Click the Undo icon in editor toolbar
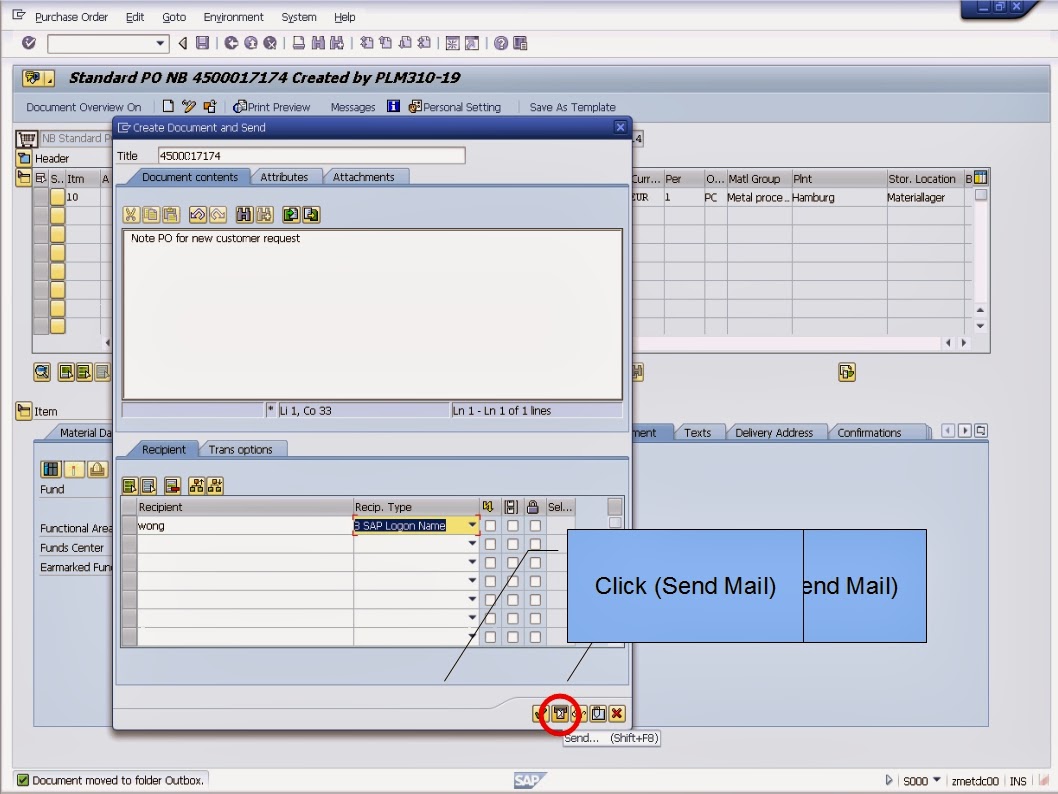This screenshot has height=794, width=1058. pyautogui.click(x=197, y=215)
